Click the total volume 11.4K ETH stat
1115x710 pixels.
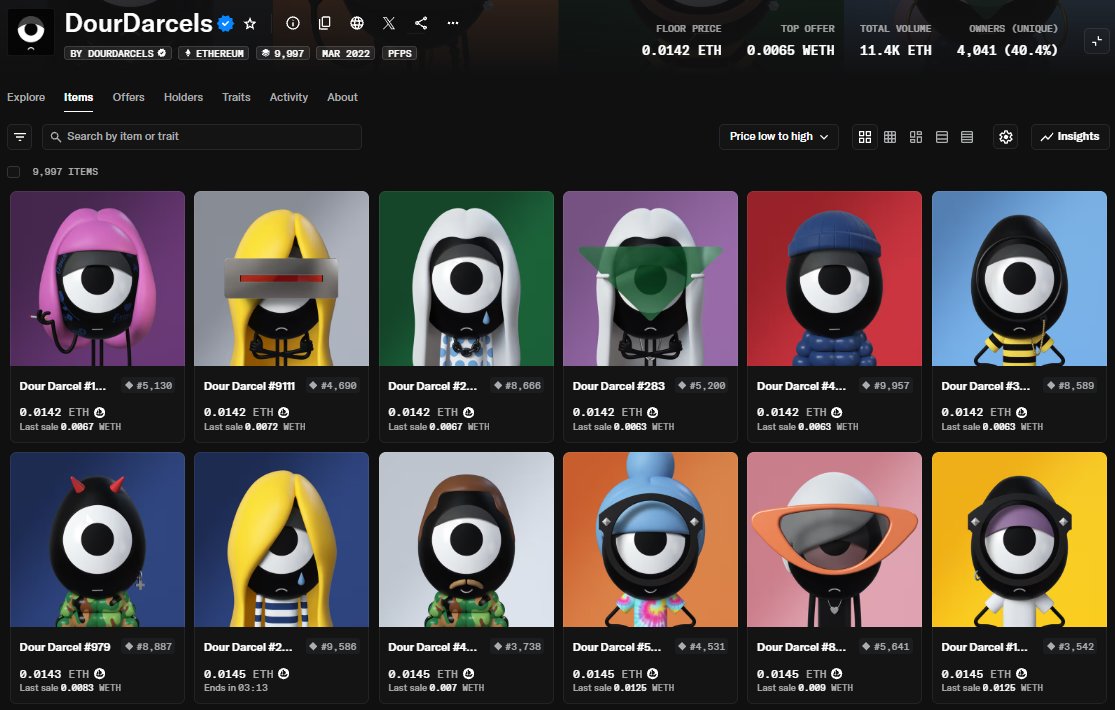click(x=895, y=41)
